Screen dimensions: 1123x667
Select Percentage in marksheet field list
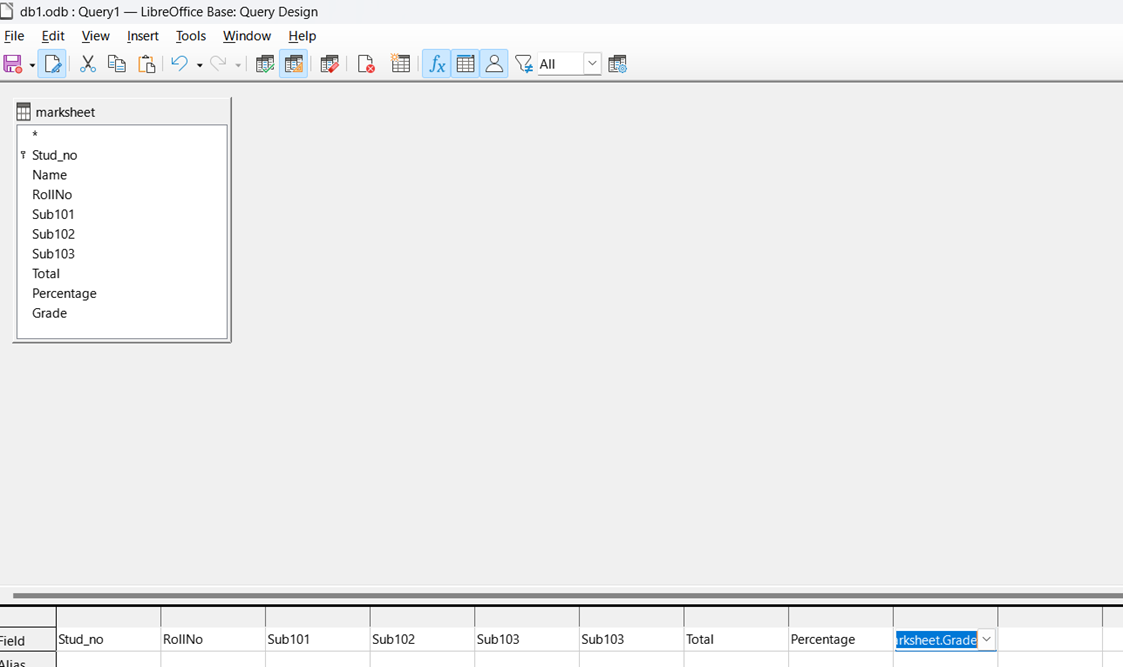point(64,293)
